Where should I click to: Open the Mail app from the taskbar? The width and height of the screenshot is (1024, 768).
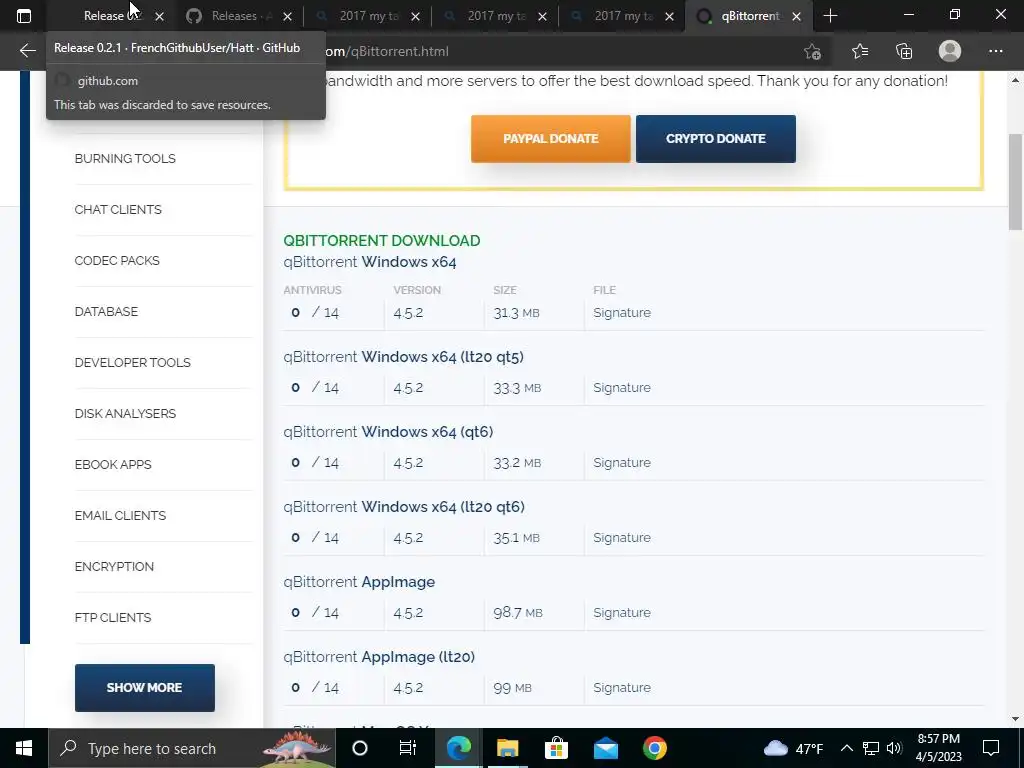(605, 748)
